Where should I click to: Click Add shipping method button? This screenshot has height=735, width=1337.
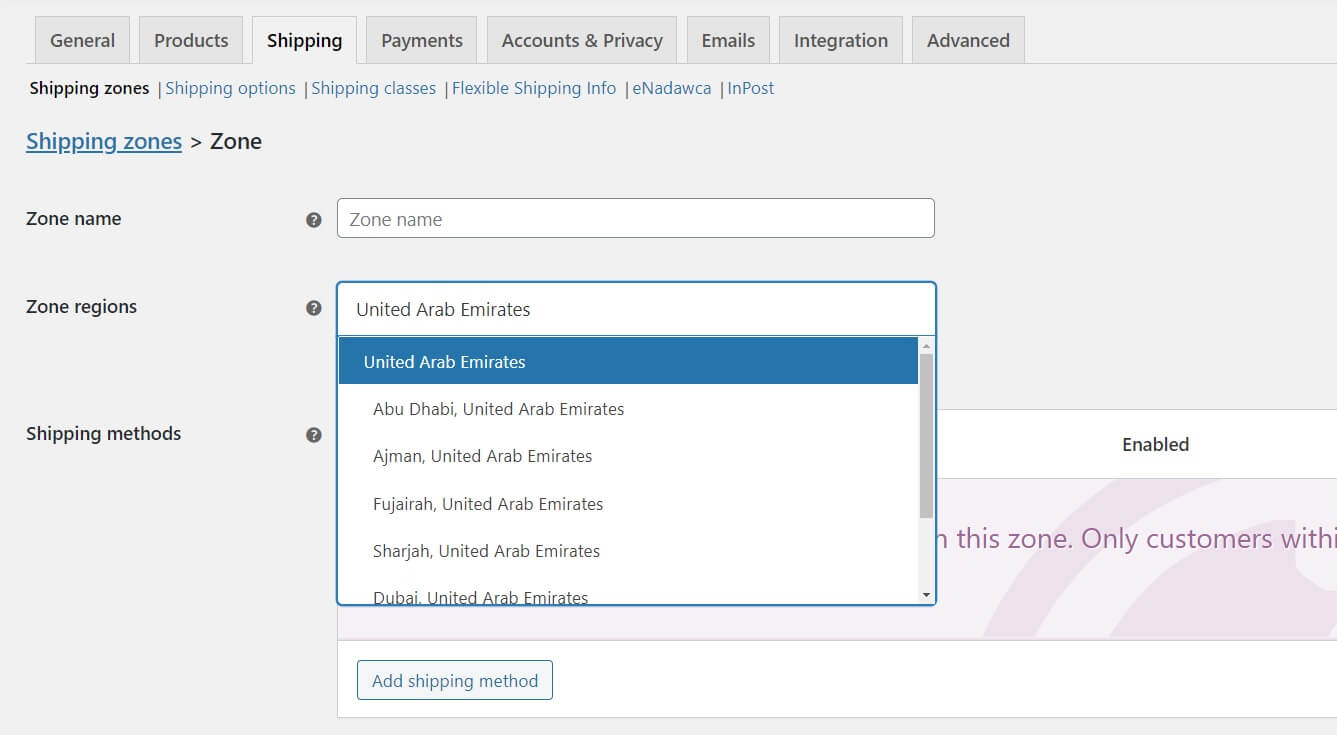[455, 680]
